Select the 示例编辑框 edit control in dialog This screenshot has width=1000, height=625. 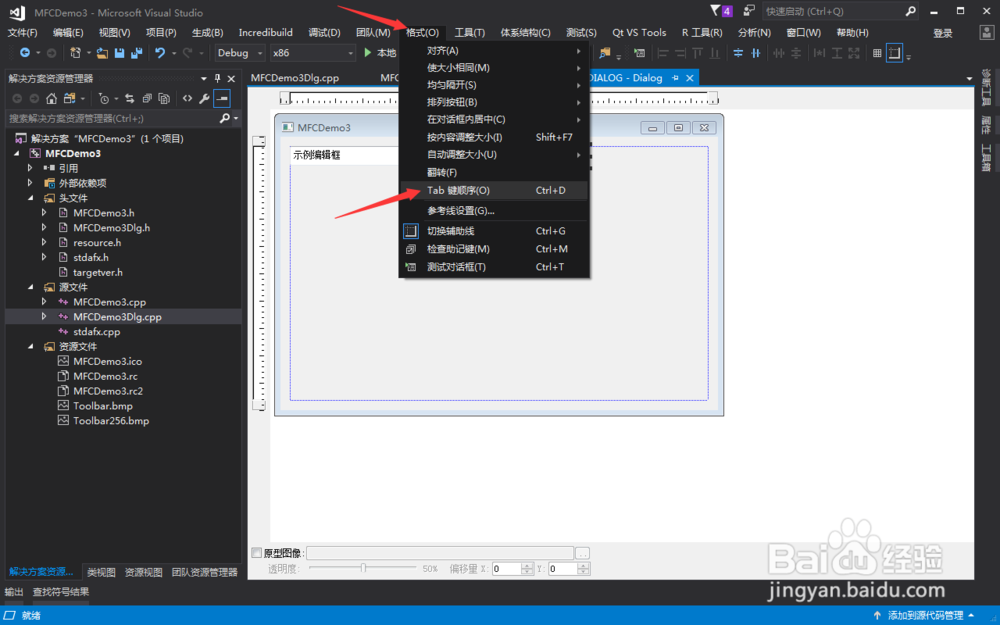point(344,155)
